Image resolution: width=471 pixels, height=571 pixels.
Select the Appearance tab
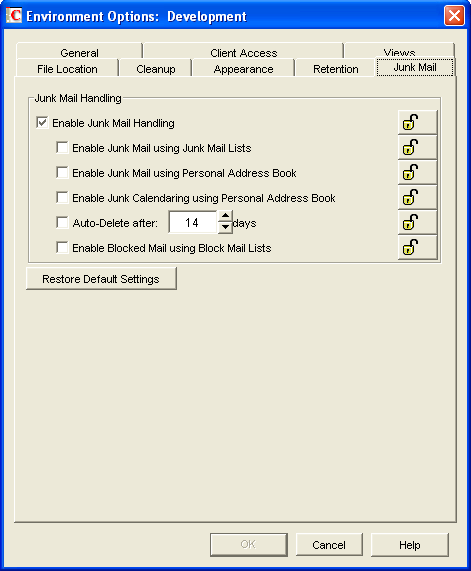pyautogui.click(x=243, y=69)
